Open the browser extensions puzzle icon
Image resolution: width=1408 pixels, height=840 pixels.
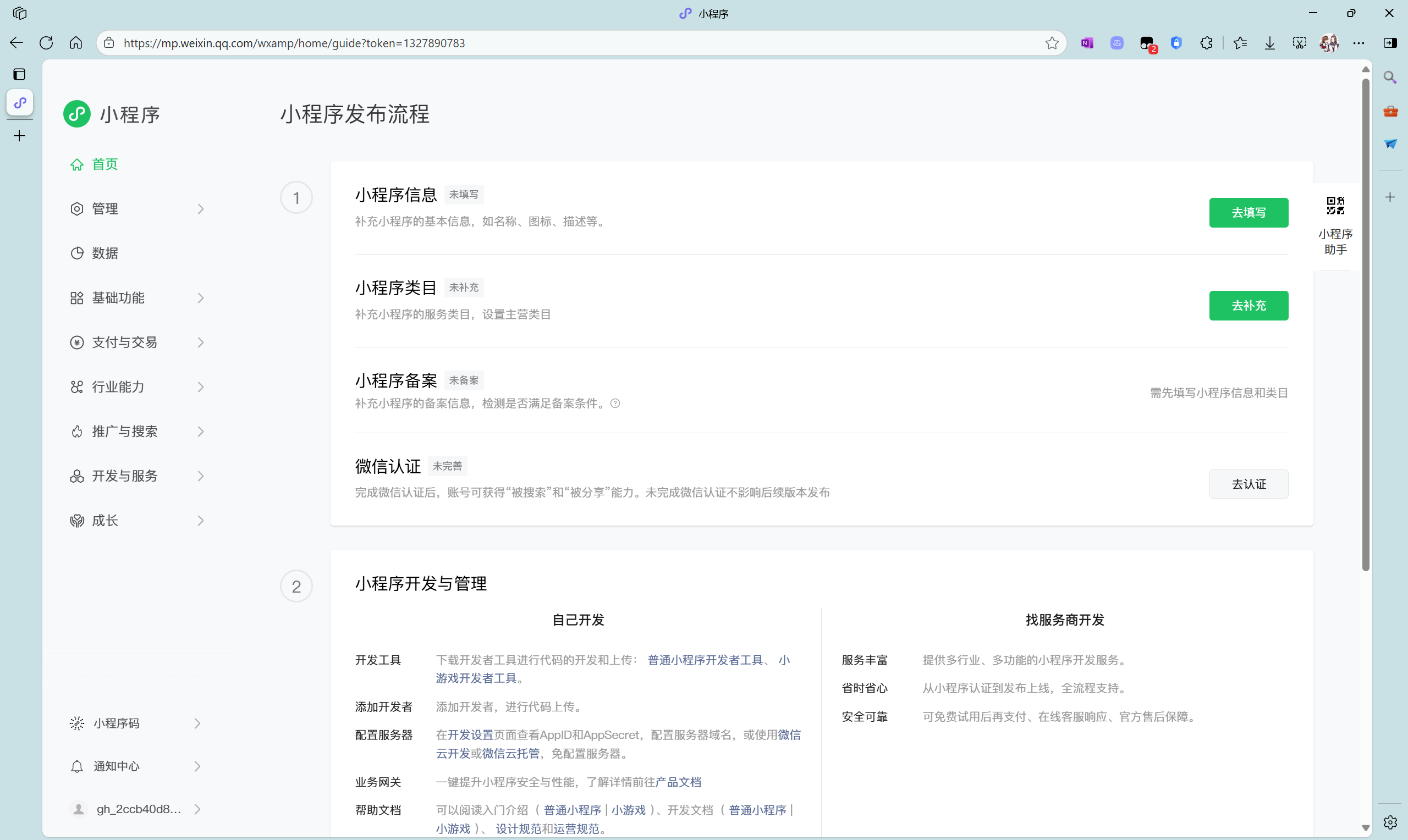click(1207, 43)
